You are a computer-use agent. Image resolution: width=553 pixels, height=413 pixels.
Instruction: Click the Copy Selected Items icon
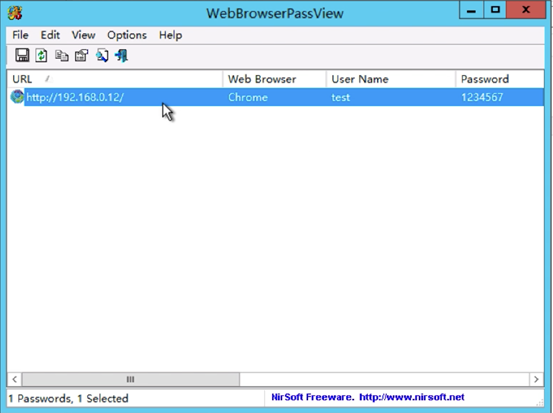[61, 56]
